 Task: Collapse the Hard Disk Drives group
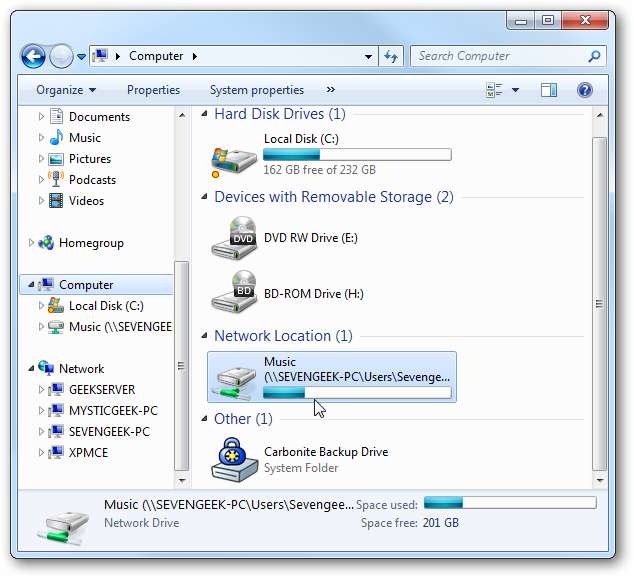205,114
